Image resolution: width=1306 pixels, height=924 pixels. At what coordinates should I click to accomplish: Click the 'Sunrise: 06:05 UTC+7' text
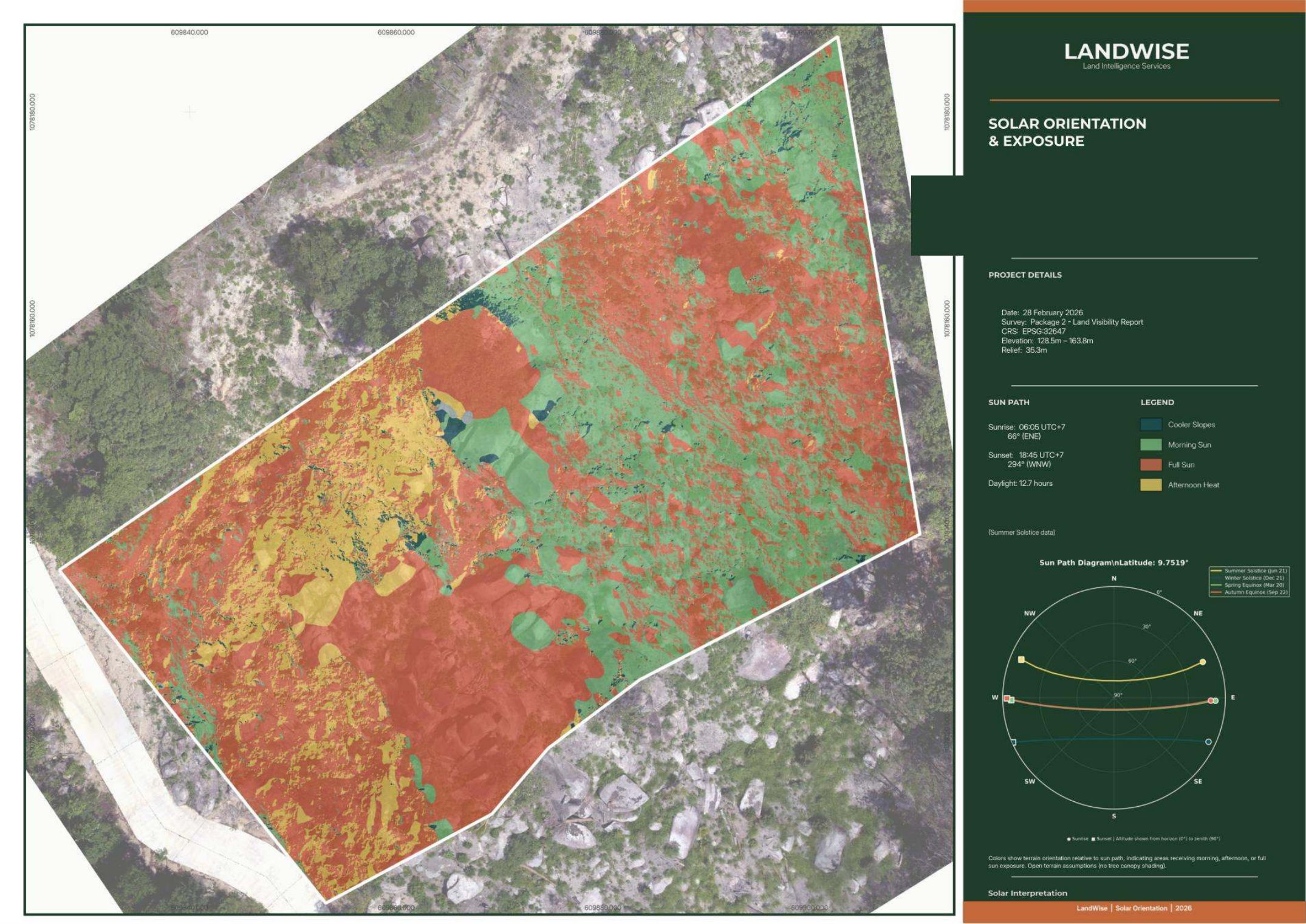point(1027,427)
